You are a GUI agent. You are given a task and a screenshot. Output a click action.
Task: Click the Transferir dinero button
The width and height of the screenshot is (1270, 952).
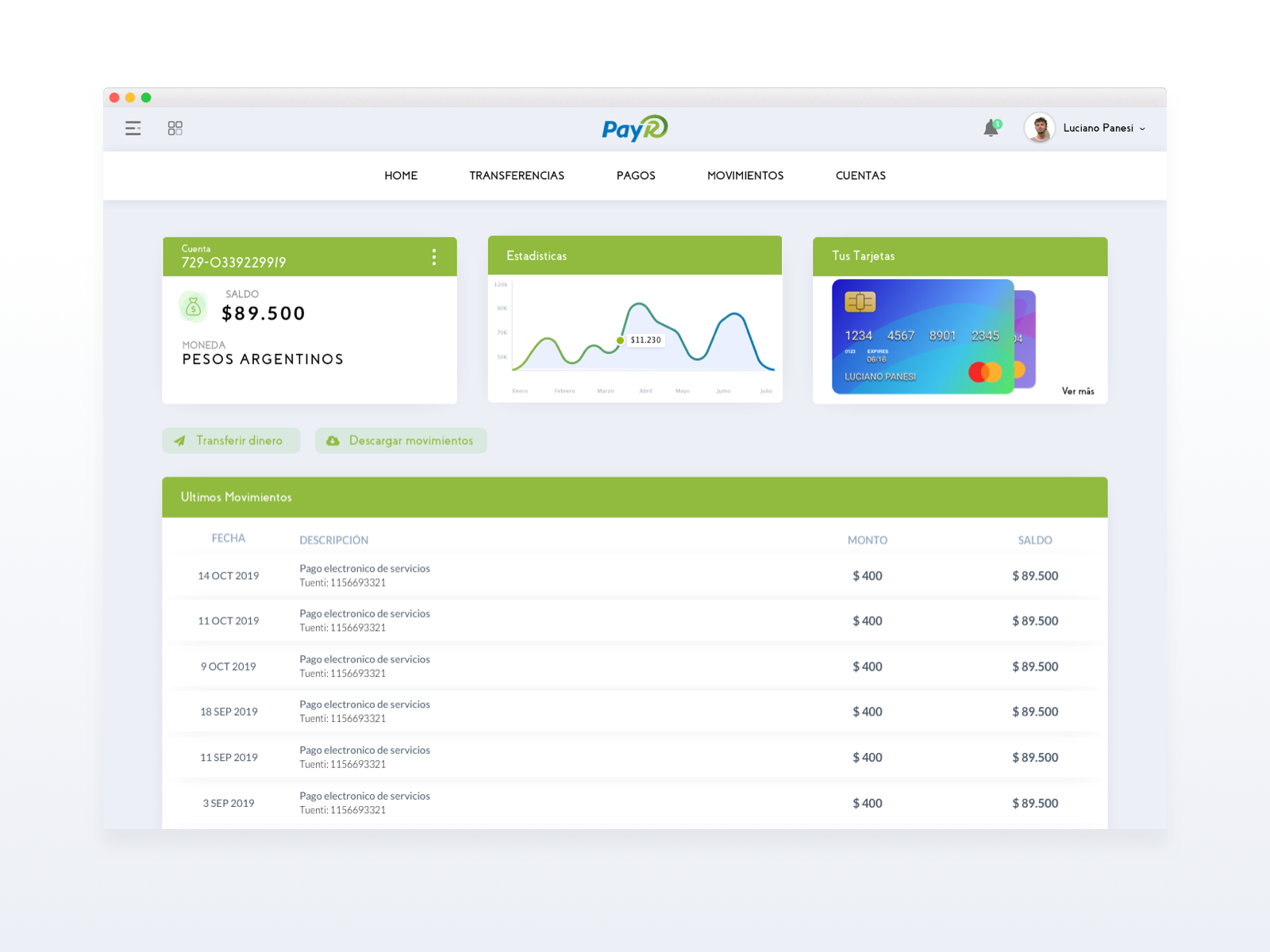pyautogui.click(x=231, y=440)
